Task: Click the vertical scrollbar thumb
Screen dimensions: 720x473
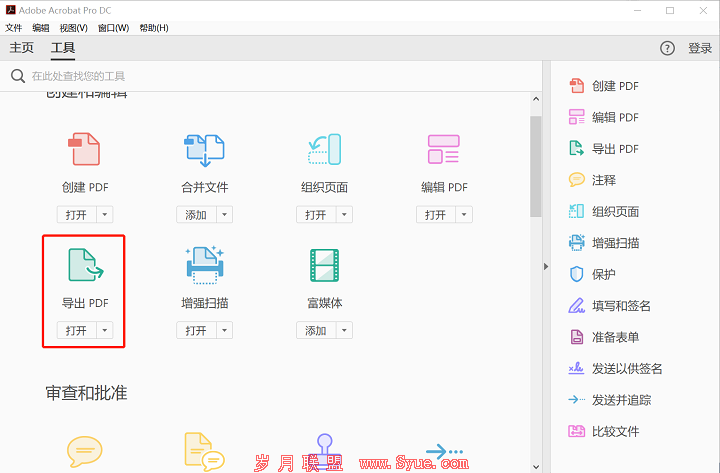Action: (x=536, y=166)
